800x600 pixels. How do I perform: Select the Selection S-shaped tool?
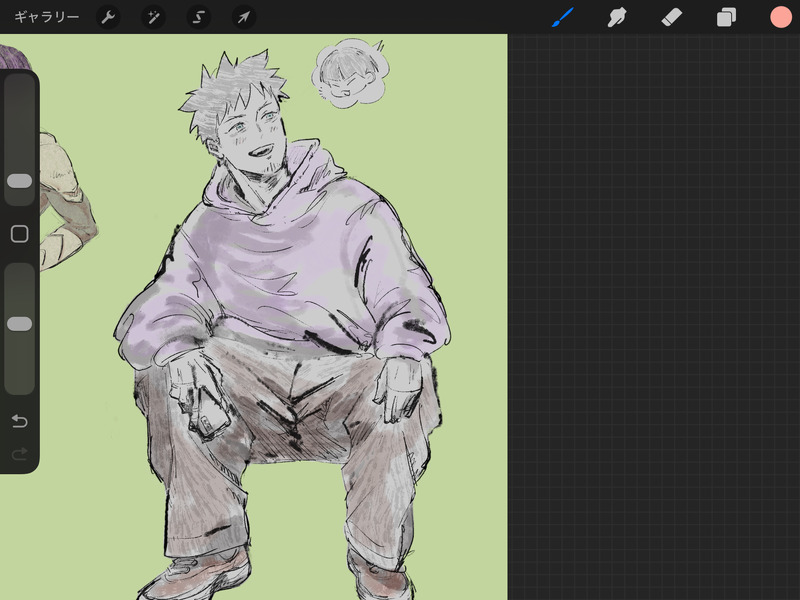(198, 17)
